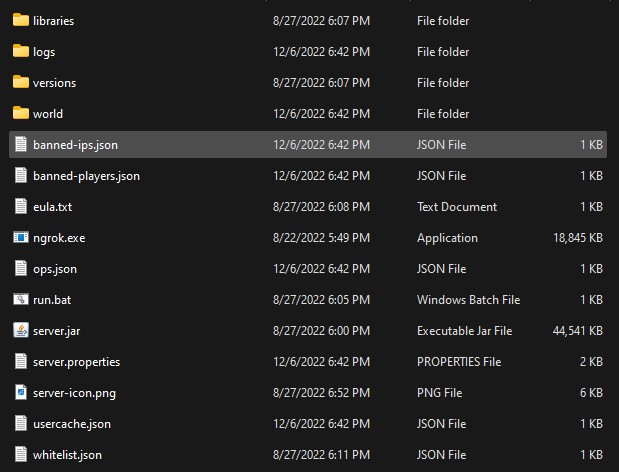
Task: Select the PROPERTIES File type label
Action: (459, 361)
